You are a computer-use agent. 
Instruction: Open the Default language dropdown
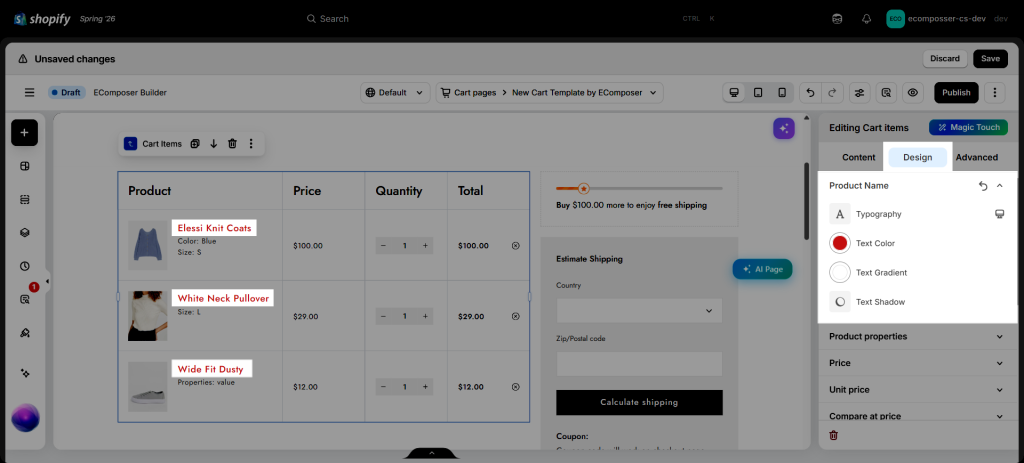pyautogui.click(x=395, y=93)
